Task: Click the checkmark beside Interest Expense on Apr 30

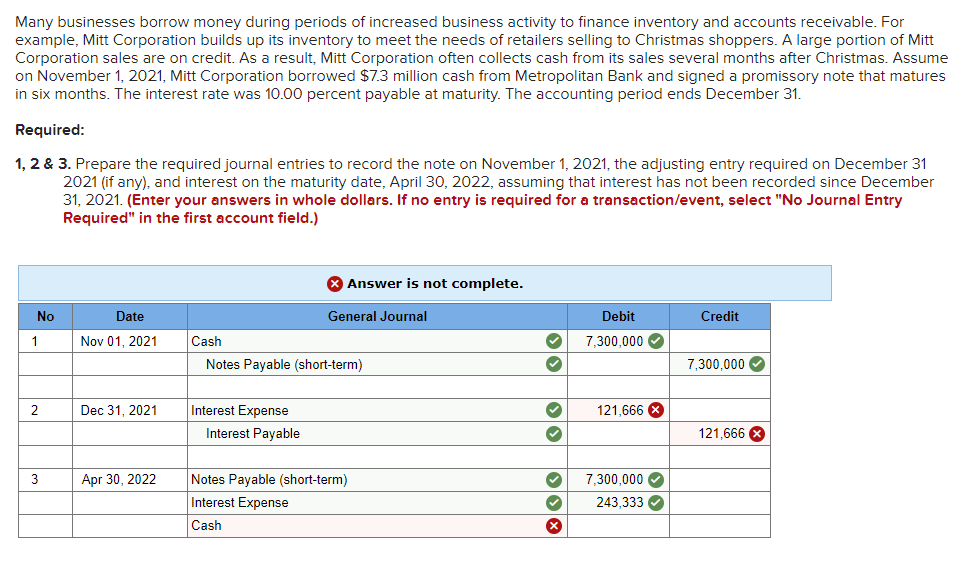Action: 553,502
